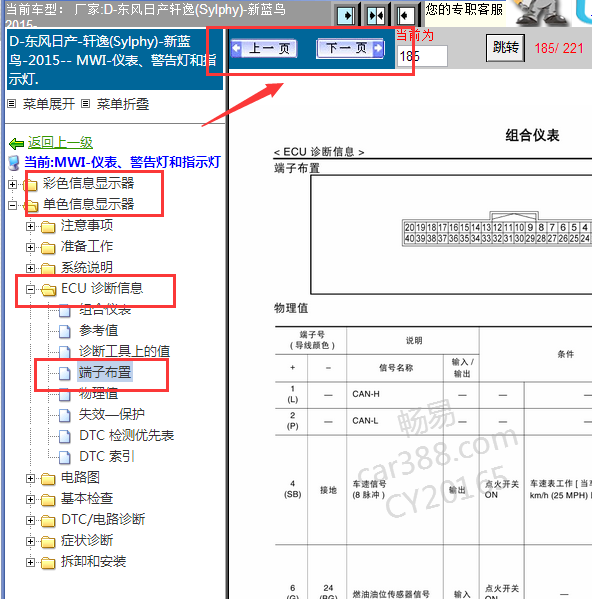Click the folder icon beside 症状诊断
The image size is (592, 599).
click(x=48, y=542)
